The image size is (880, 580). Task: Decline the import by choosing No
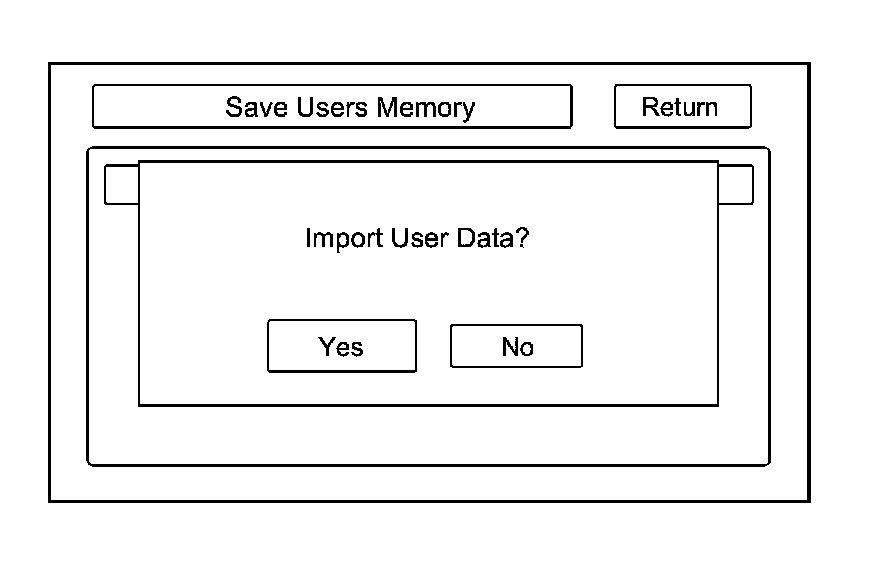[516, 346]
